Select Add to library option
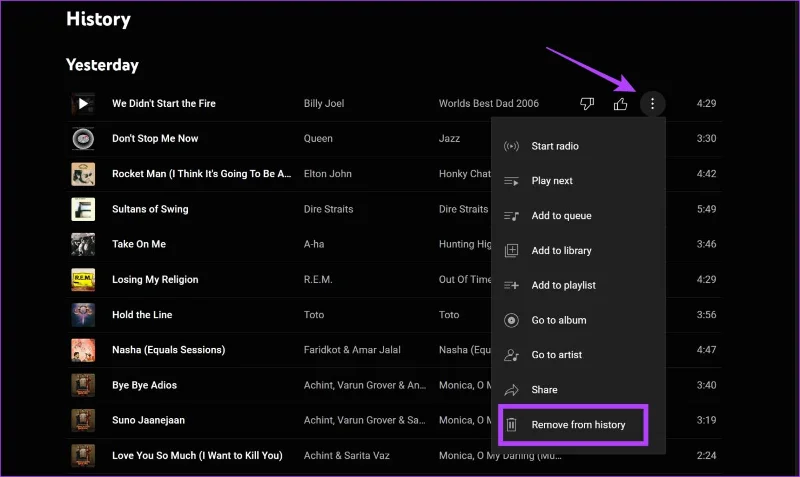 pyautogui.click(x=579, y=250)
